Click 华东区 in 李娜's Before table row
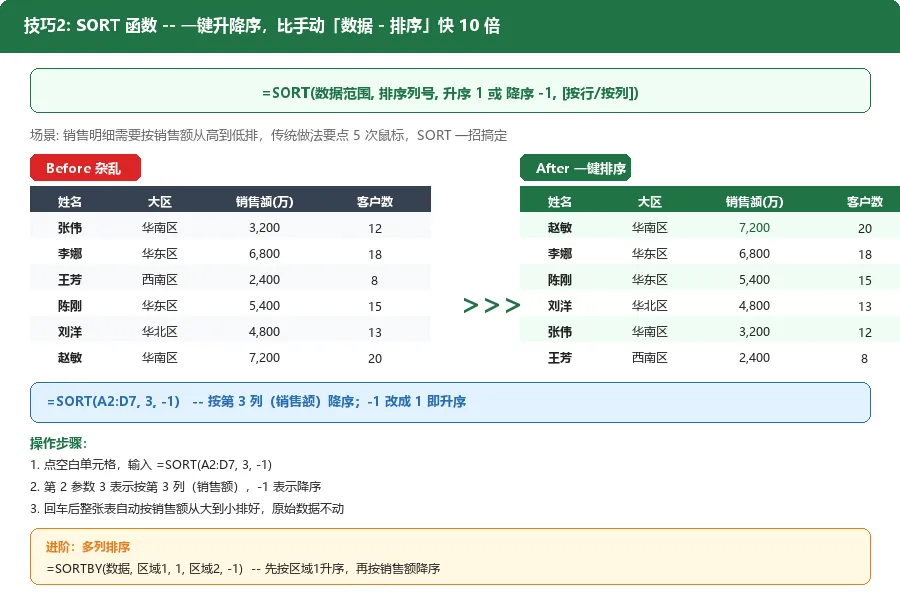 [160, 254]
